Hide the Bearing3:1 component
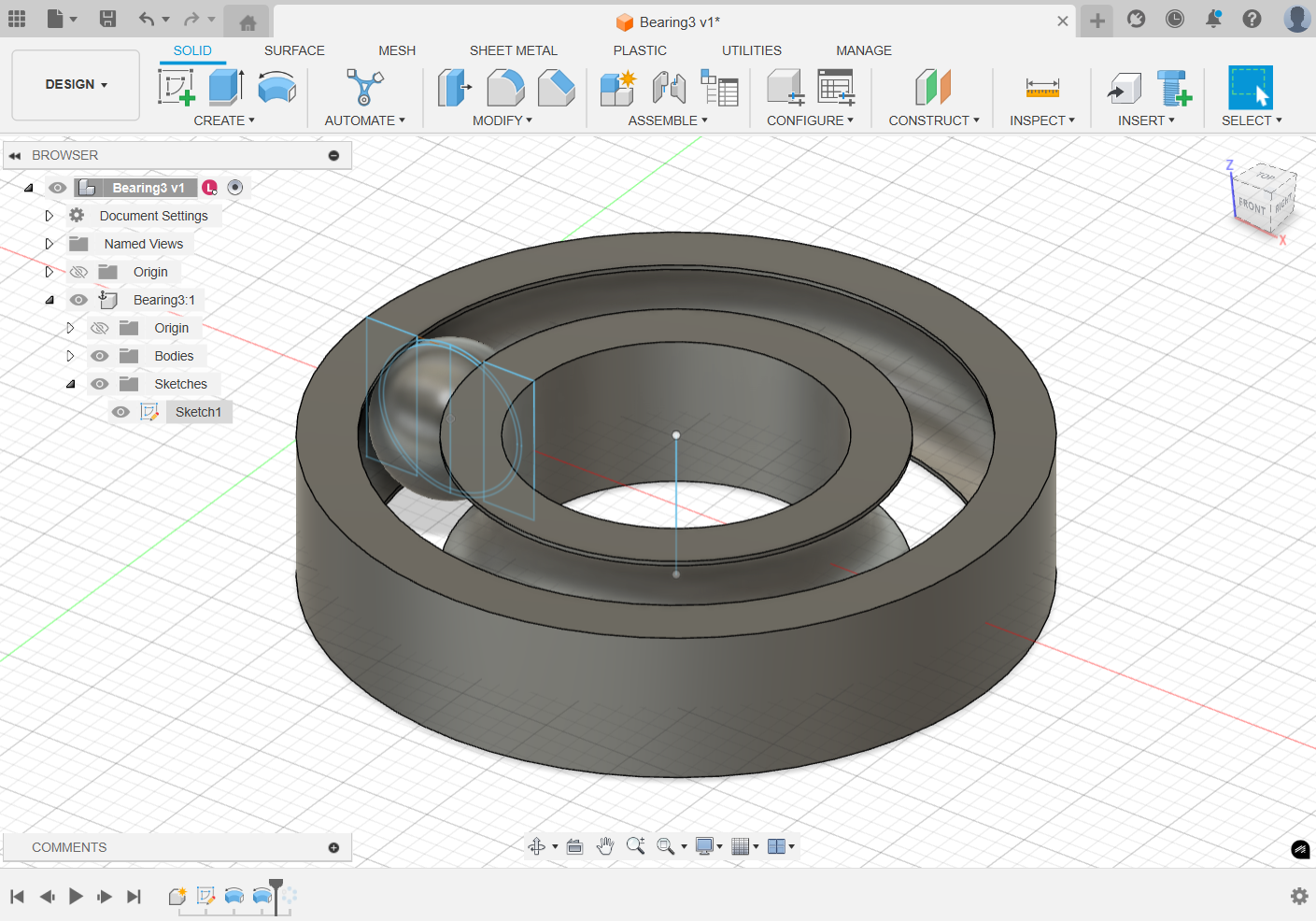The image size is (1316, 921). [78, 300]
